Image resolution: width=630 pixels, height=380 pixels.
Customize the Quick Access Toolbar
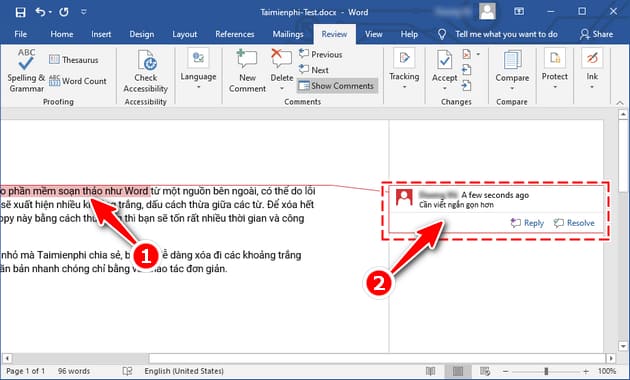pos(83,12)
